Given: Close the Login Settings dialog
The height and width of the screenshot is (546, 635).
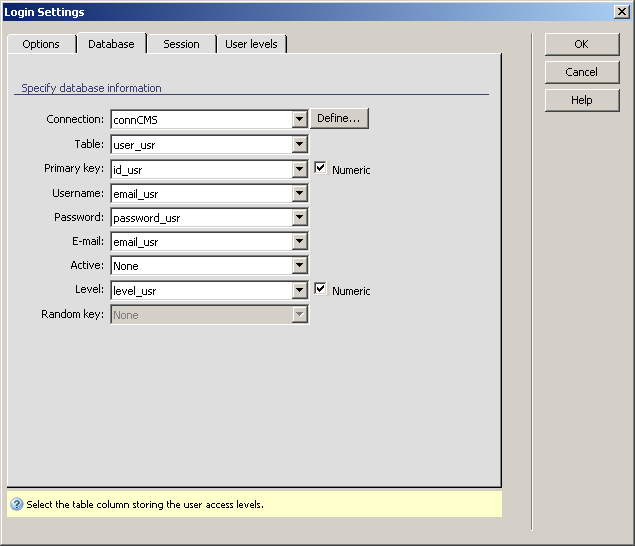Looking at the screenshot, I should pos(620,12).
